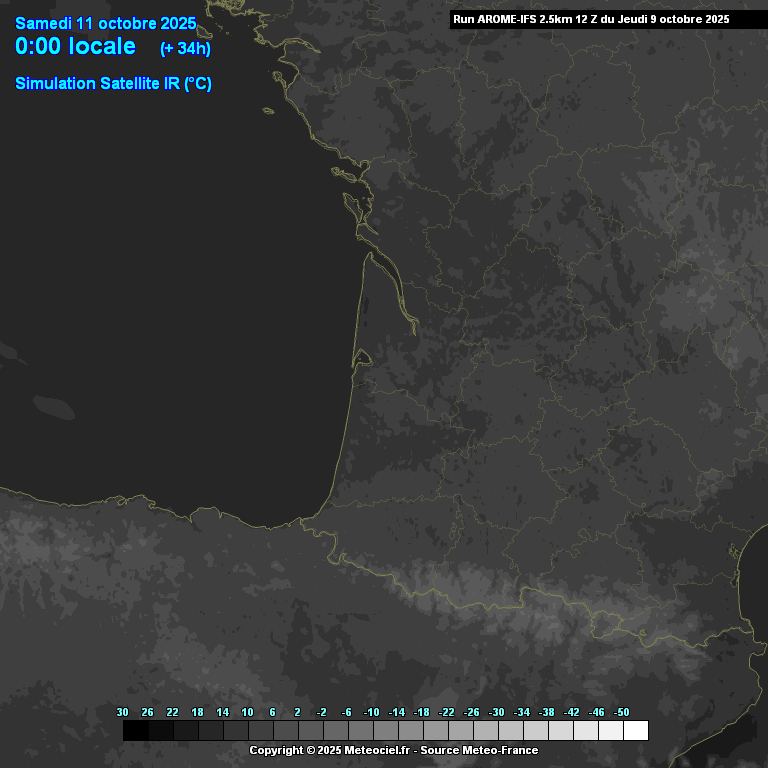Select the -30°C legend swatch
The height and width of the screenshot is (768, 768).
point(510,731)
